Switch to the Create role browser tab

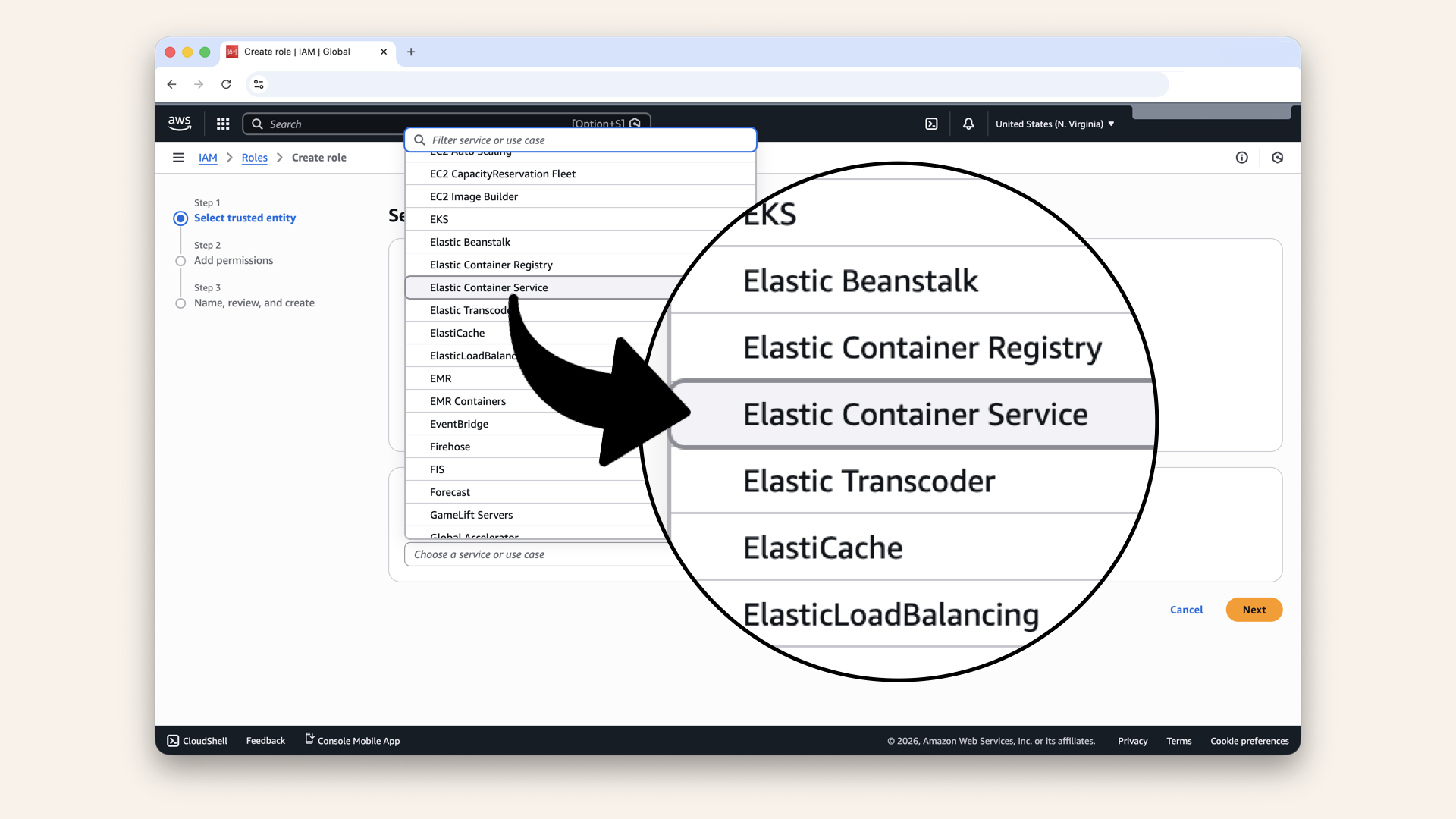coord(296,52)
